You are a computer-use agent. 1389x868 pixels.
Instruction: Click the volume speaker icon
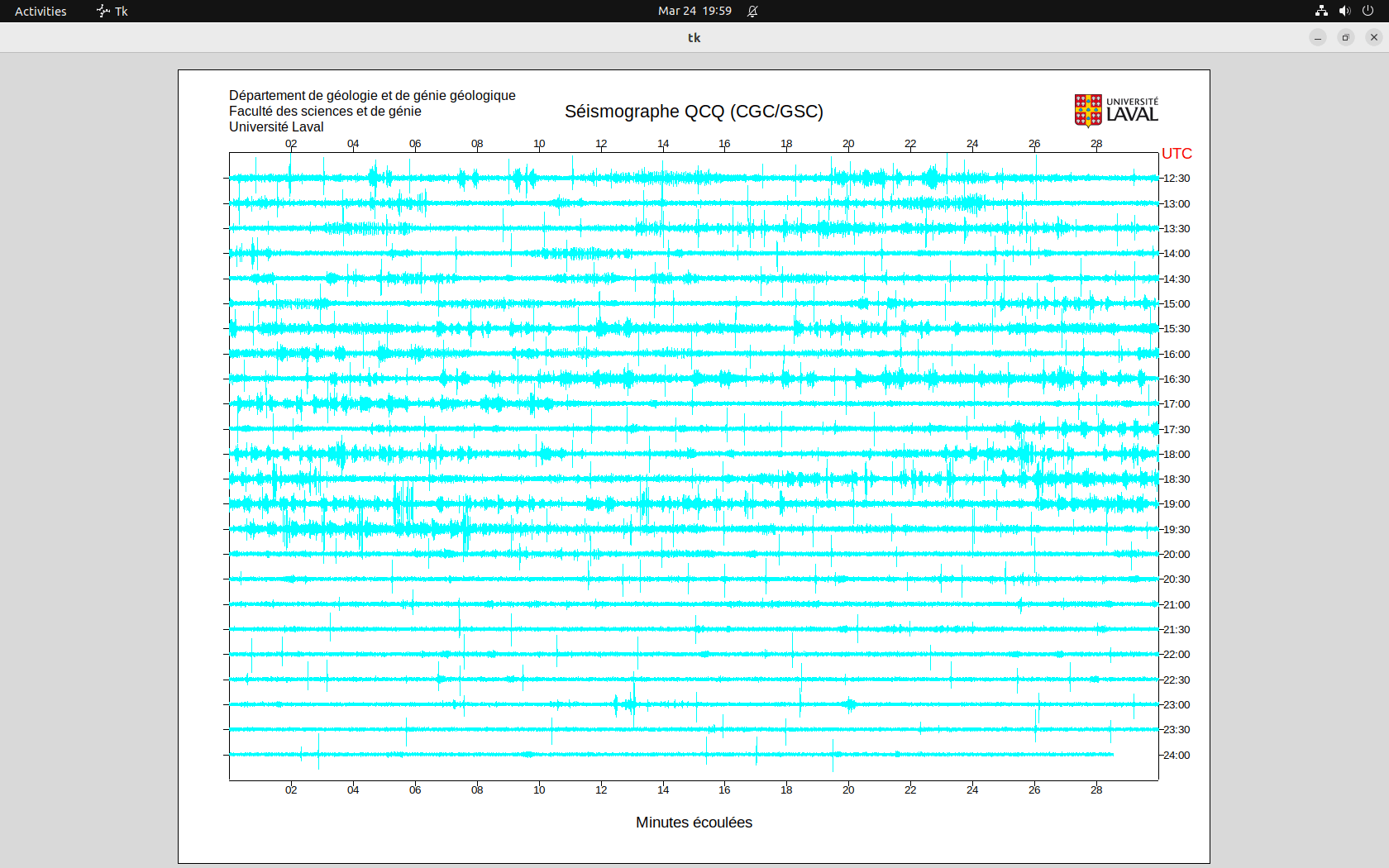click(x=1344, y=11)
